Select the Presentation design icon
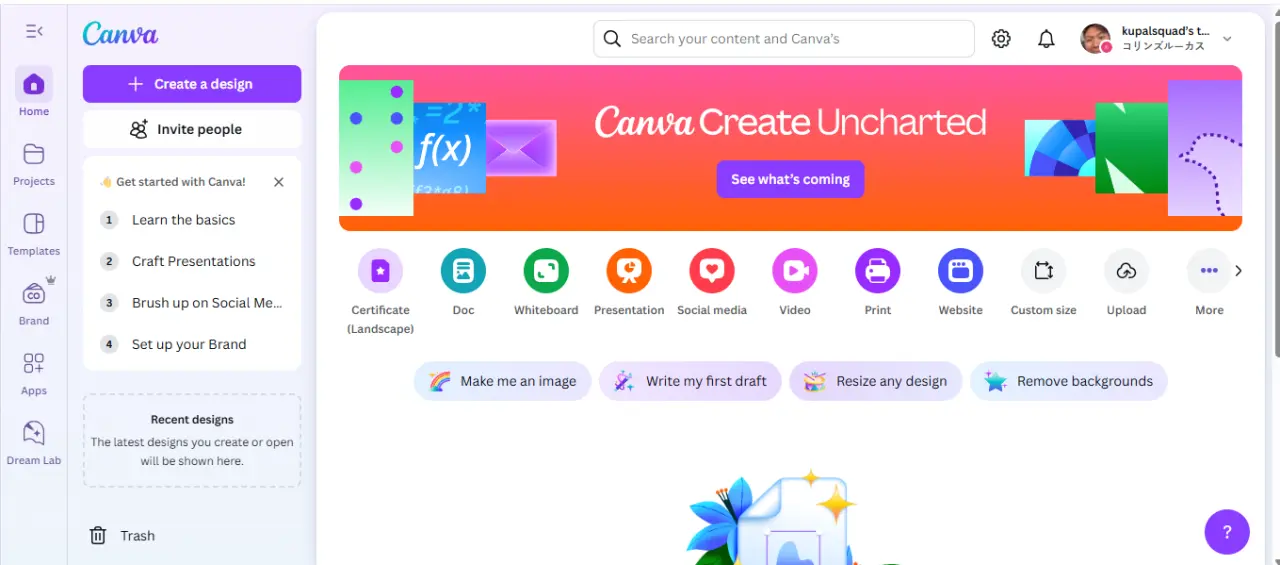Image resolution: width=1280 pixels, height=565 pixels. coord(629,271)
